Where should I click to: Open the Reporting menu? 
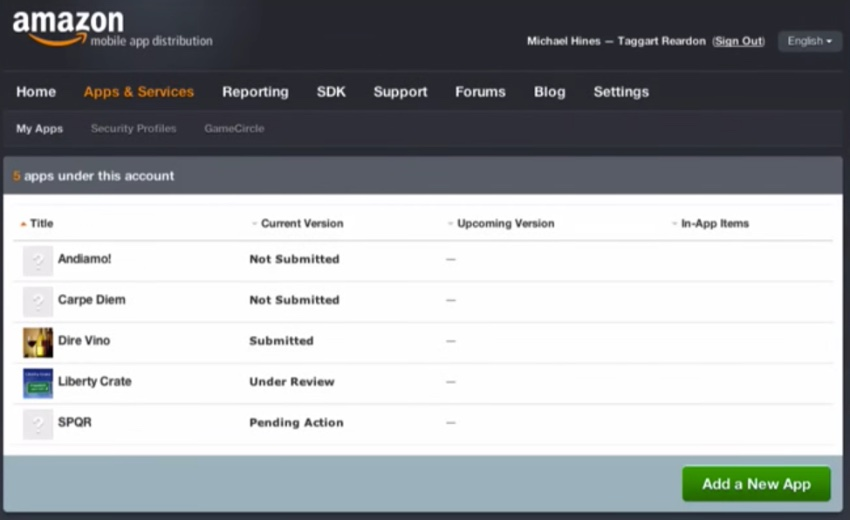[255, 92]
